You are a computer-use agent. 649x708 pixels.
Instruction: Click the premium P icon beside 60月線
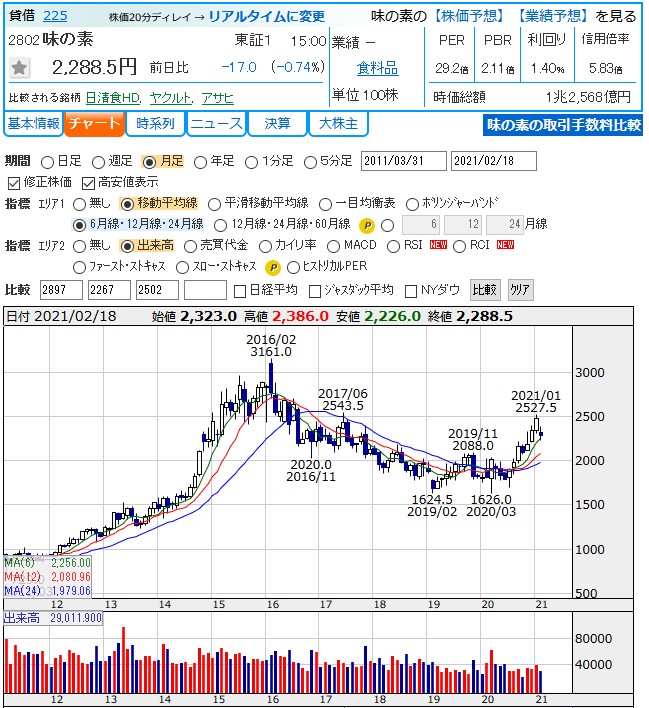pos(367,225)
